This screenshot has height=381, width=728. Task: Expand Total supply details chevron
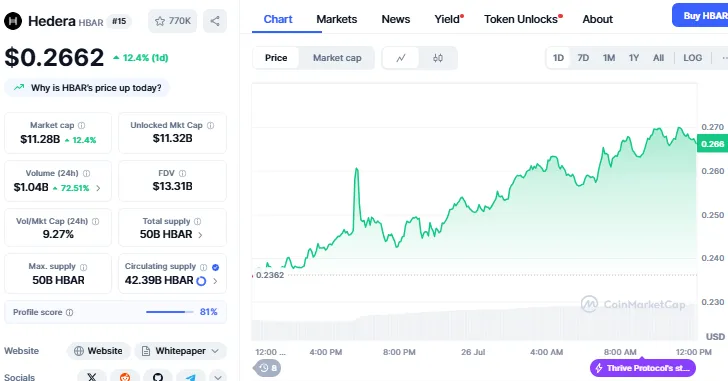click(200, 235)
